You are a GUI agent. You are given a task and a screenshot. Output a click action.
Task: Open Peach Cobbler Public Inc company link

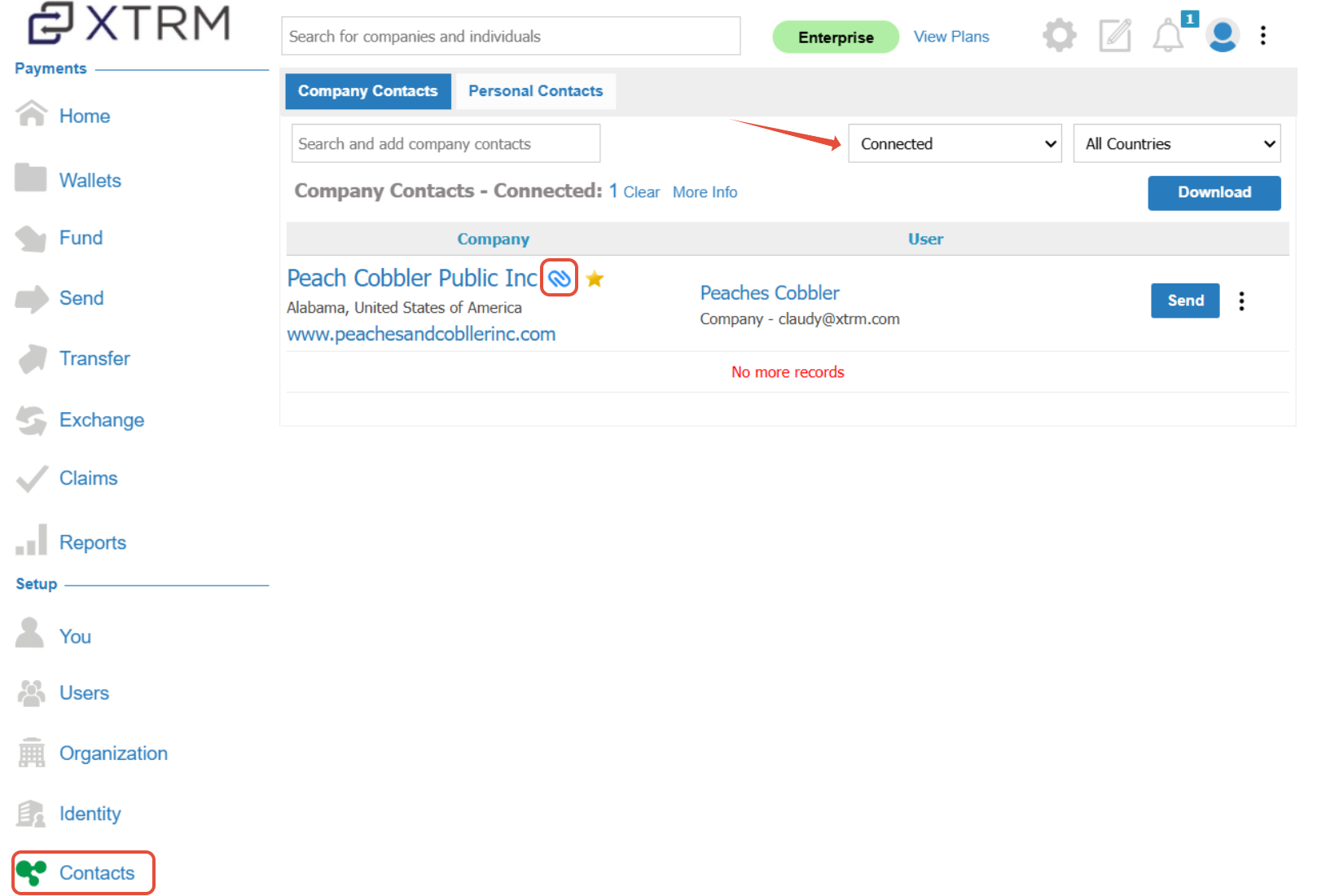412,279
